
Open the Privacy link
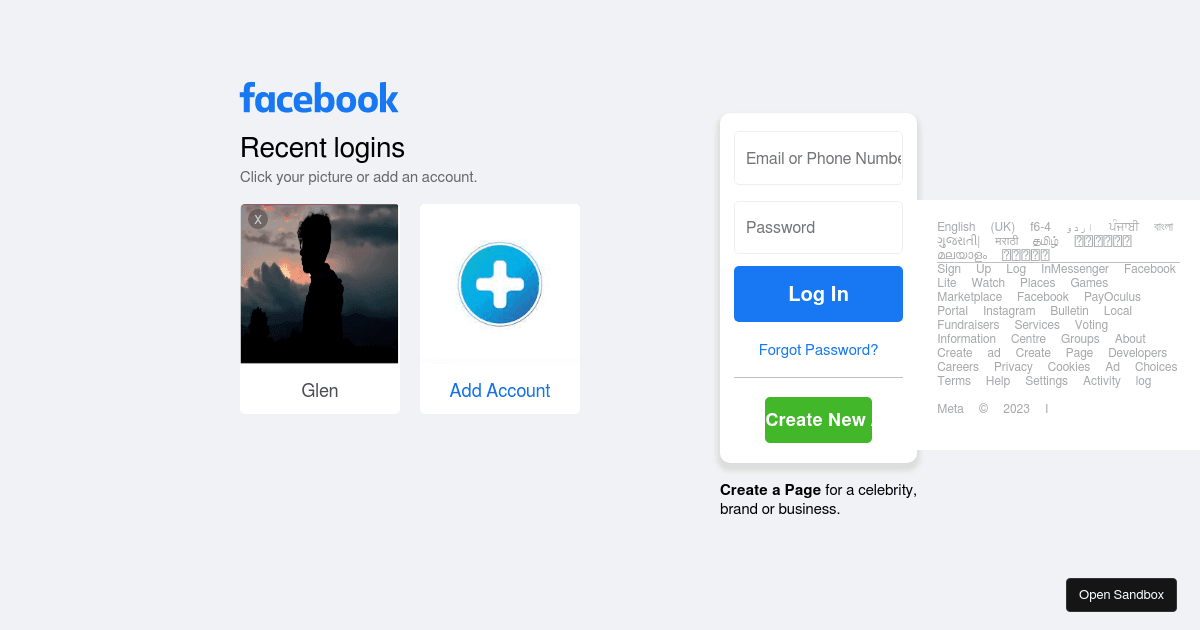click(1013, 366)
